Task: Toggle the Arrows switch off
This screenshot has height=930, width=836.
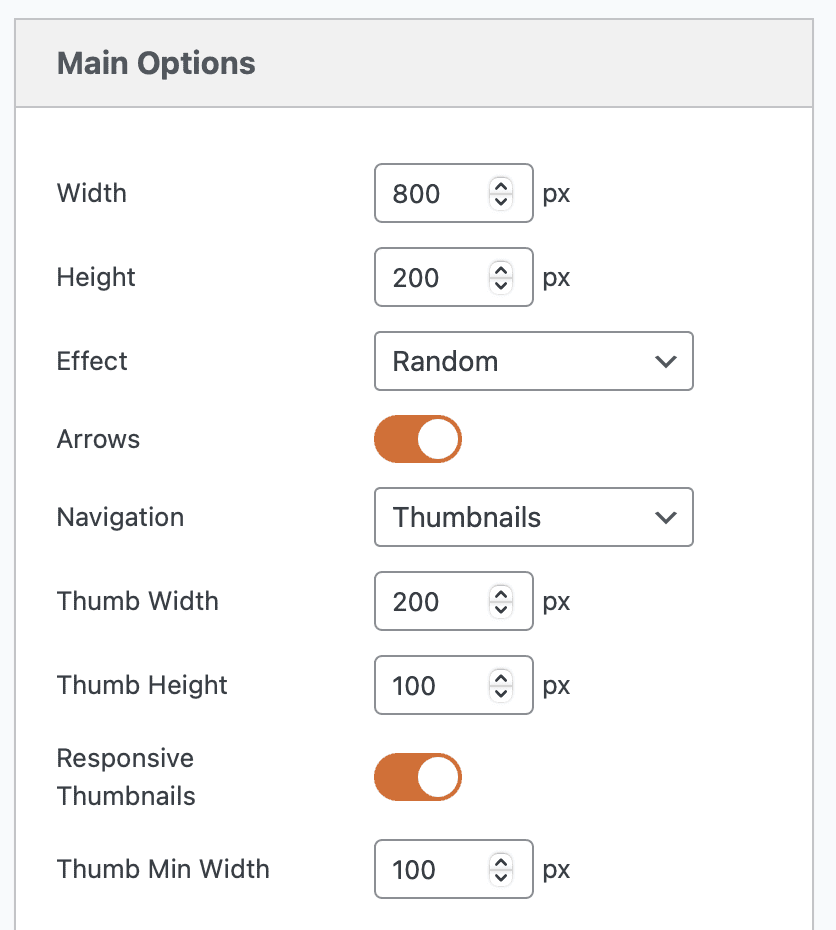Action: 418,439
